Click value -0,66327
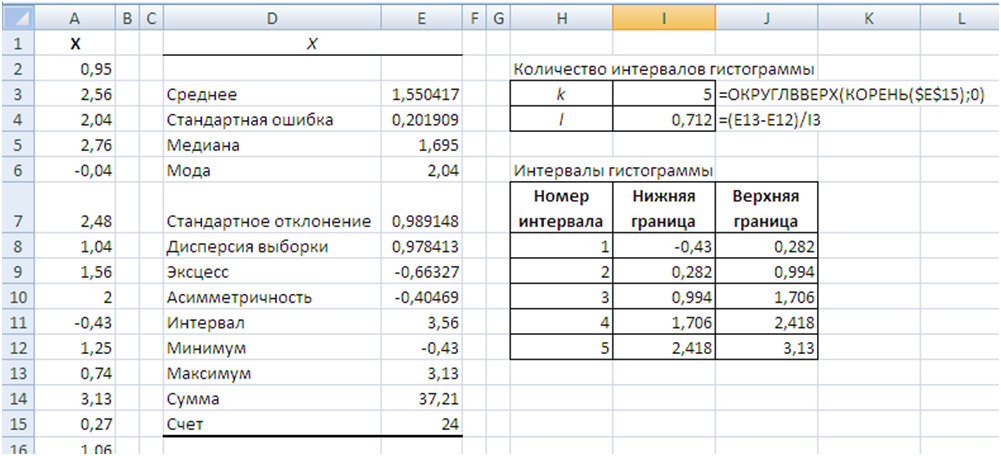This screenshot has height=456, width=1001. click(421, 273)
